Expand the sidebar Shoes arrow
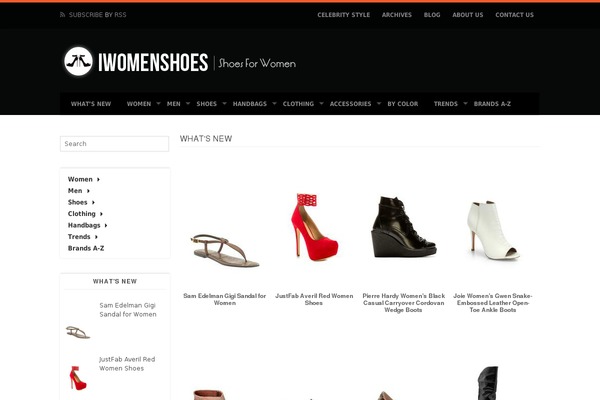 [93, 202]
